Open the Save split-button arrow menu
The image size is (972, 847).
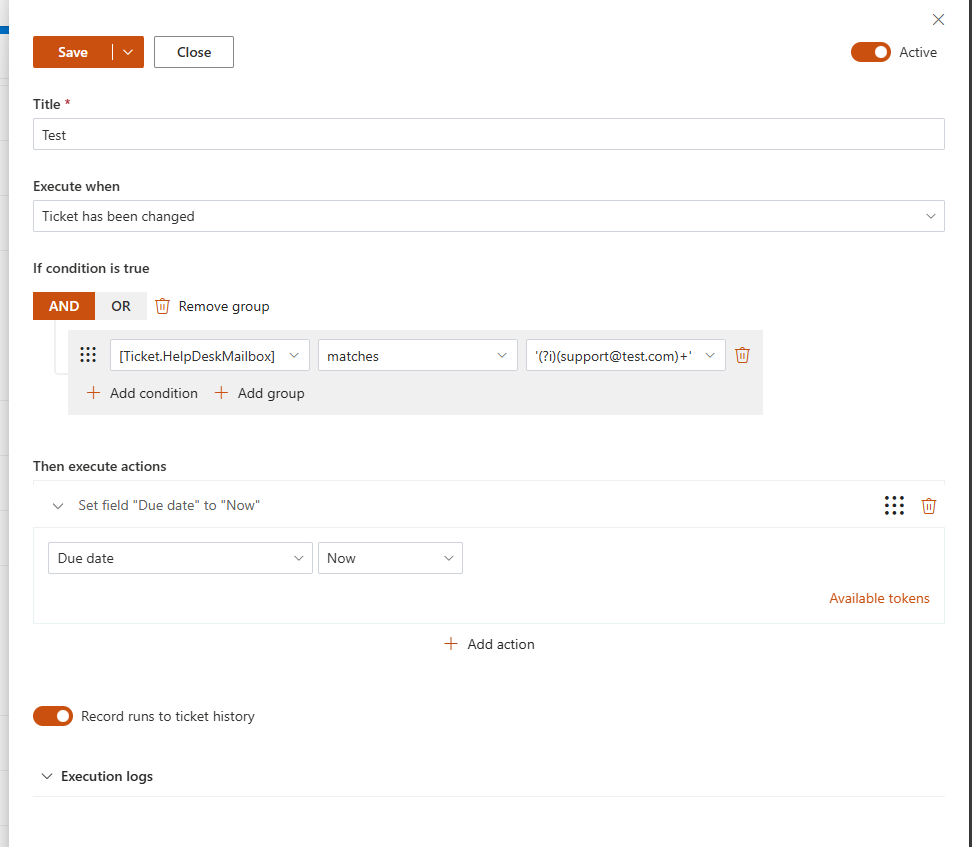click(x=128, y=52)
